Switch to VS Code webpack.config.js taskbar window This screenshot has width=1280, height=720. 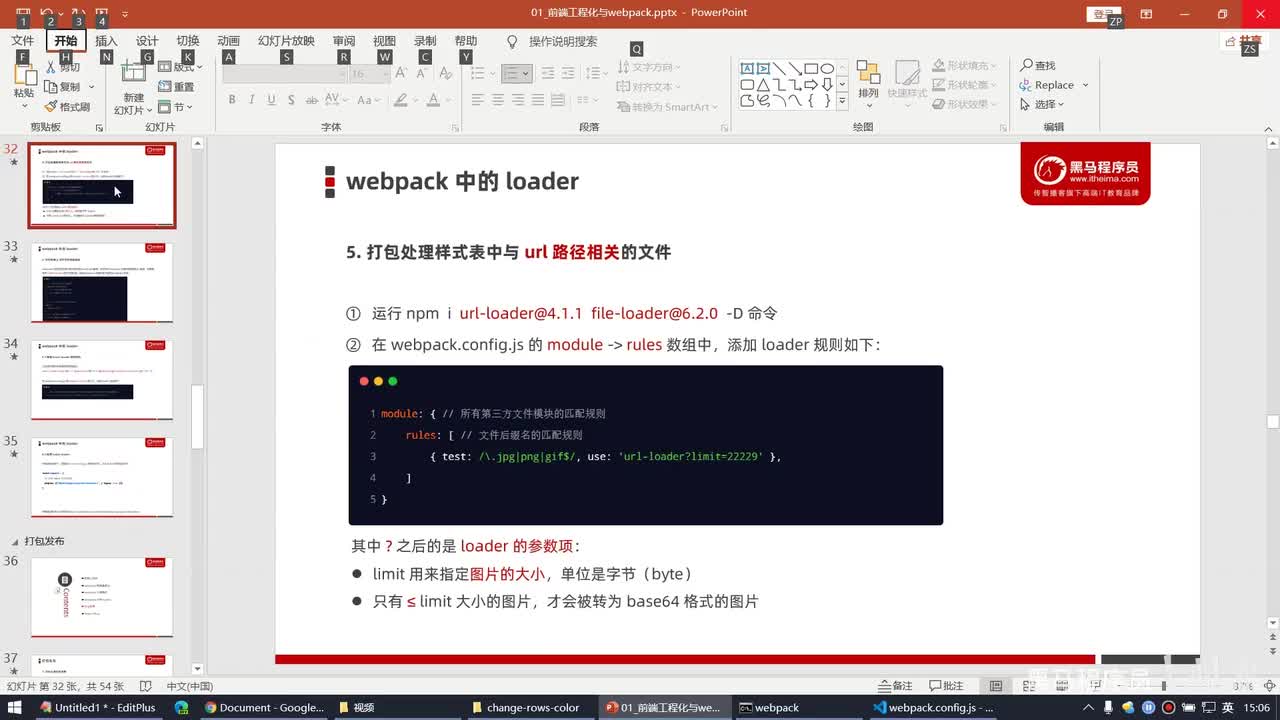(932, 707)
